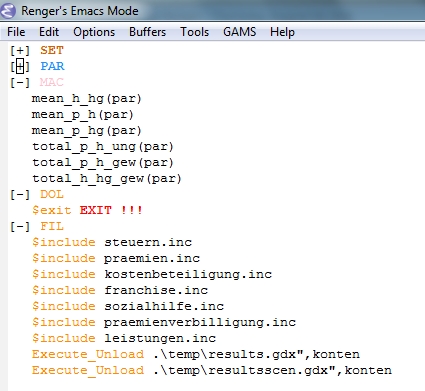Select the MAC heading
425x391 pixels.
click(x=52, y=82)
